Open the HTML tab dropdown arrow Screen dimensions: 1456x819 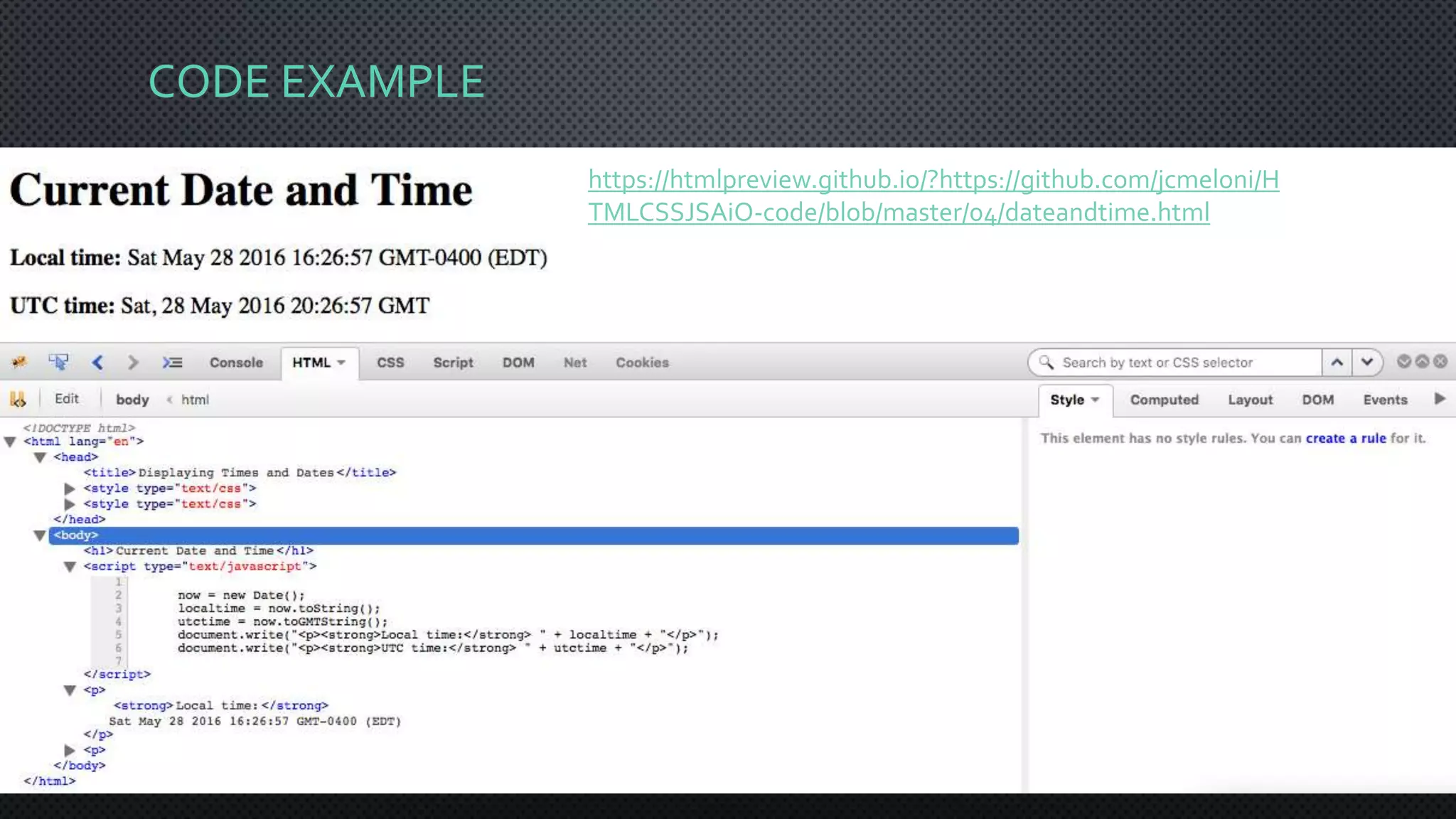pyautogui.click(x=341, y=363)
